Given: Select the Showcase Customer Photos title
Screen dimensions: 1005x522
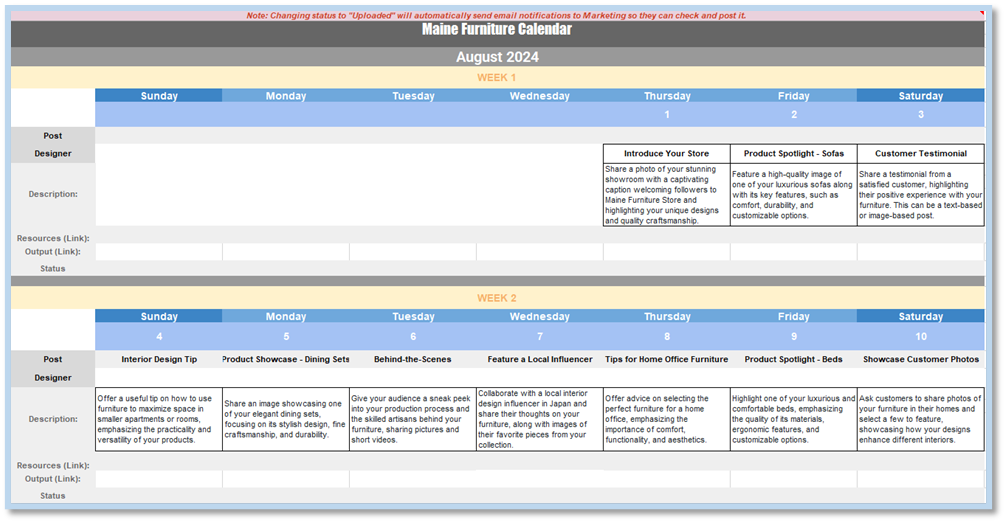Looking at the screenshot, I should click(920, 360).
